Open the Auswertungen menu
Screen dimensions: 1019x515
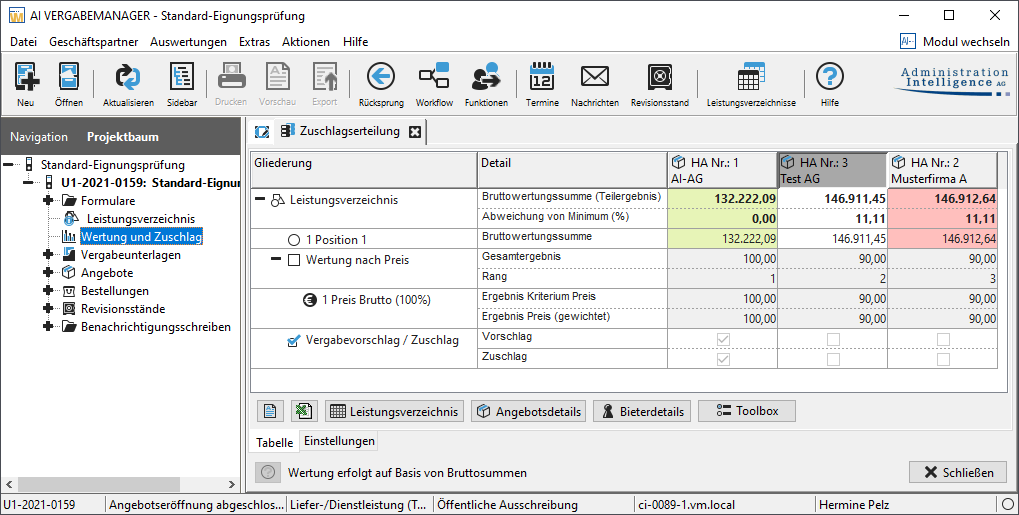point(188,42)
